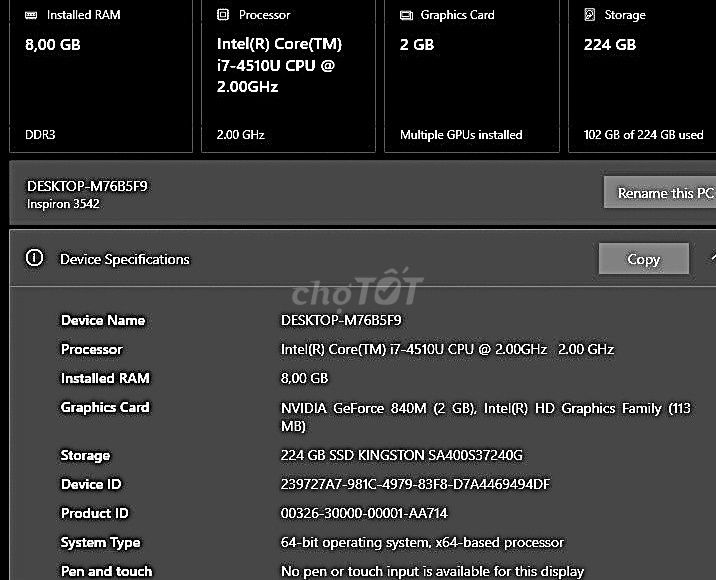Select the Device ID label
Viewport: 716px width, 580px height.
(x=91, y=484)
